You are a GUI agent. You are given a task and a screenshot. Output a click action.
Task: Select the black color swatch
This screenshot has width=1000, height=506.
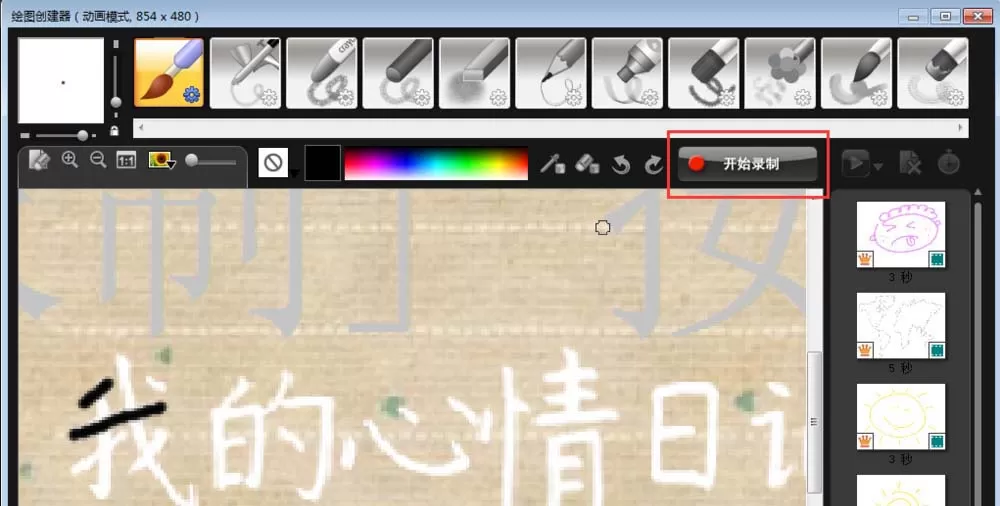[323, 163]
